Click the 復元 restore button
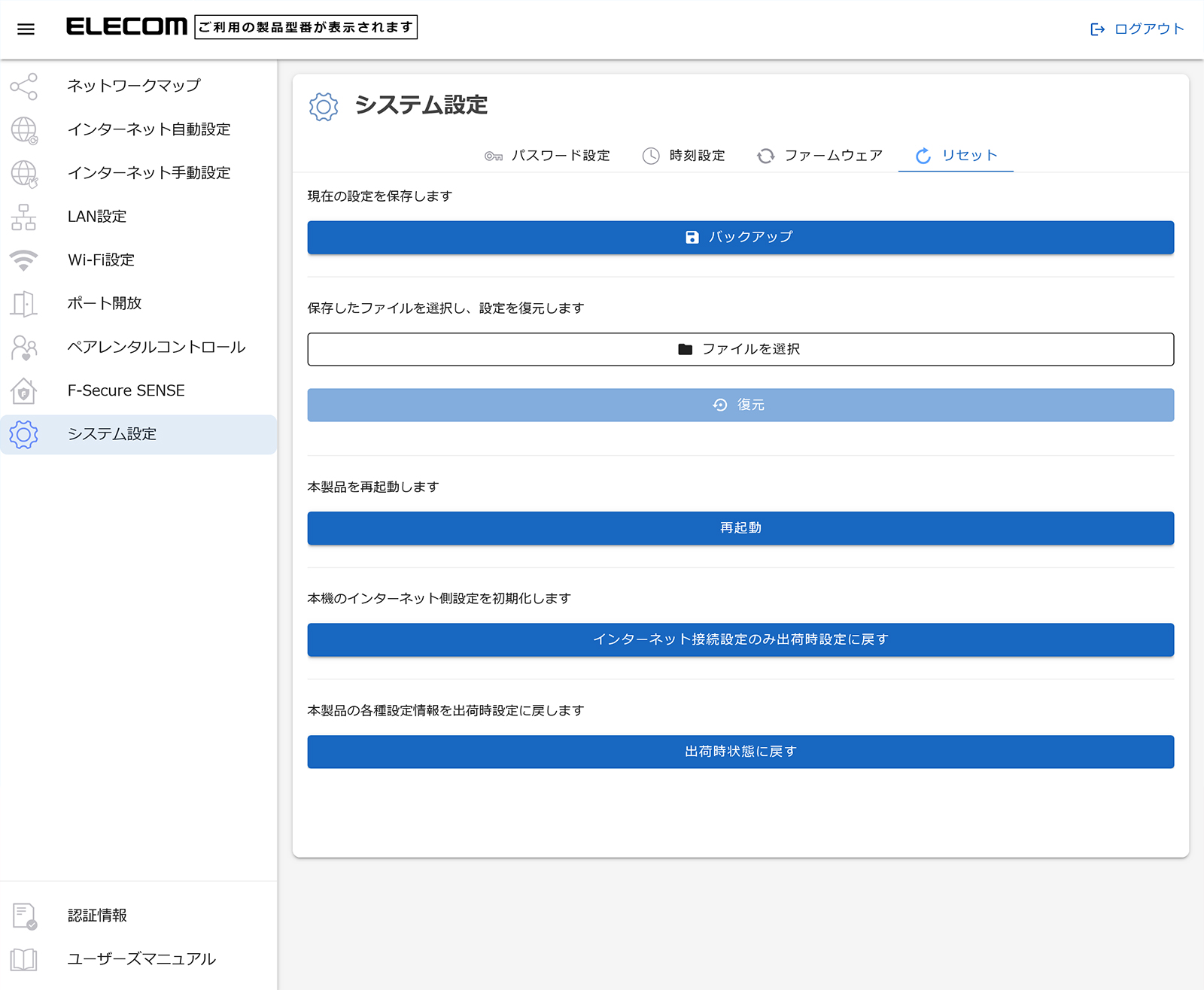This screenshot has height=990, width=1204. tap(740, 405)
